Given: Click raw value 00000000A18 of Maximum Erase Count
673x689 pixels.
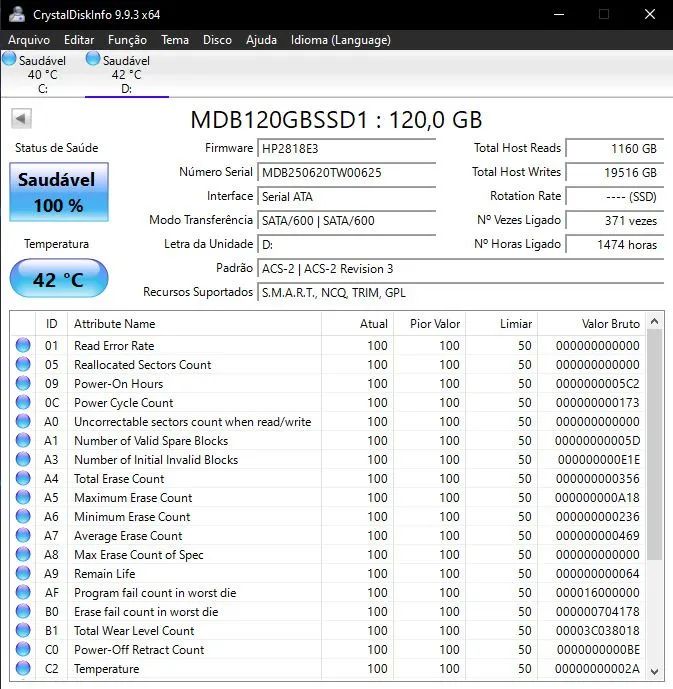Looking at the screenshot, I should pyautogui.click(x=597, y=498).
